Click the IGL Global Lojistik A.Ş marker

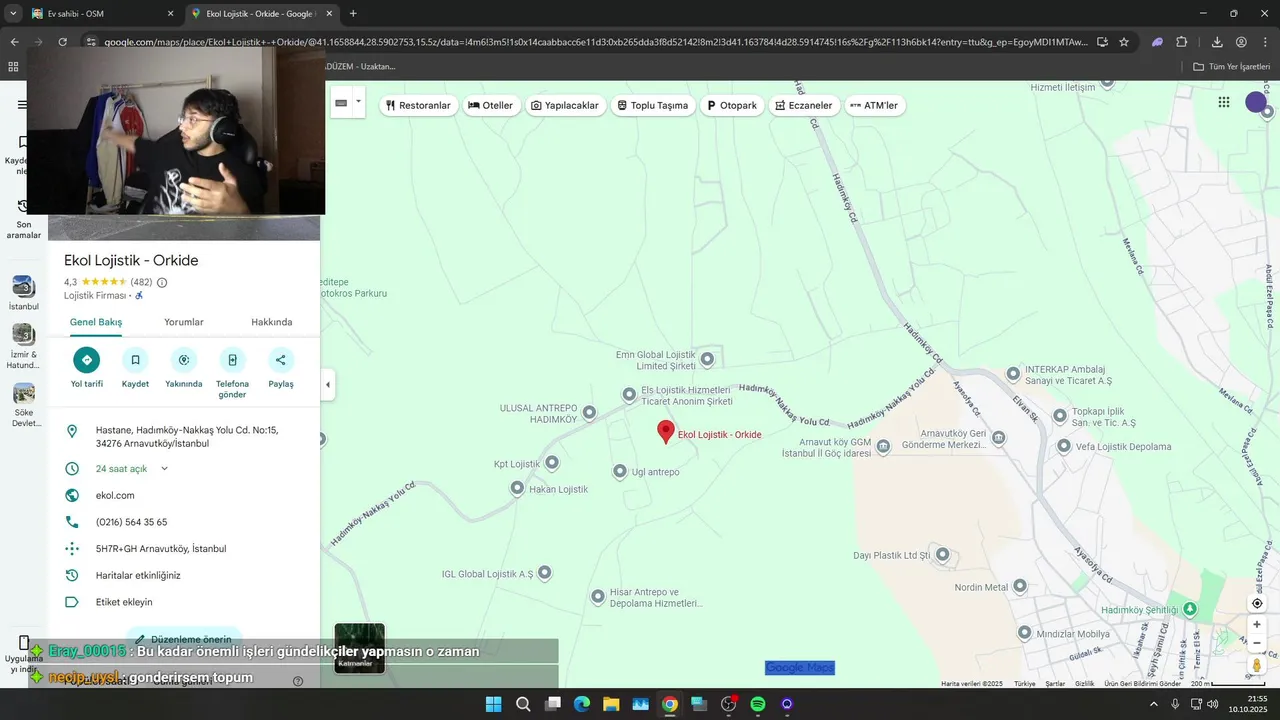click(545, 573)
